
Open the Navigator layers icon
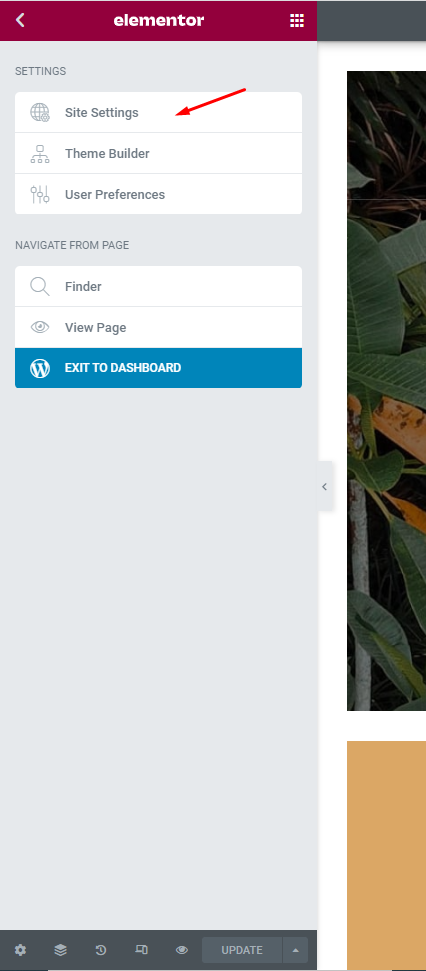click(60, 950)
